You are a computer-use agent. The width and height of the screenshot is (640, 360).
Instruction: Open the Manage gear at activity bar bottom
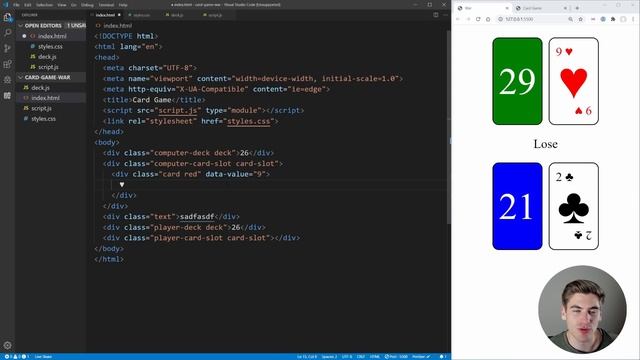[7, 345]
